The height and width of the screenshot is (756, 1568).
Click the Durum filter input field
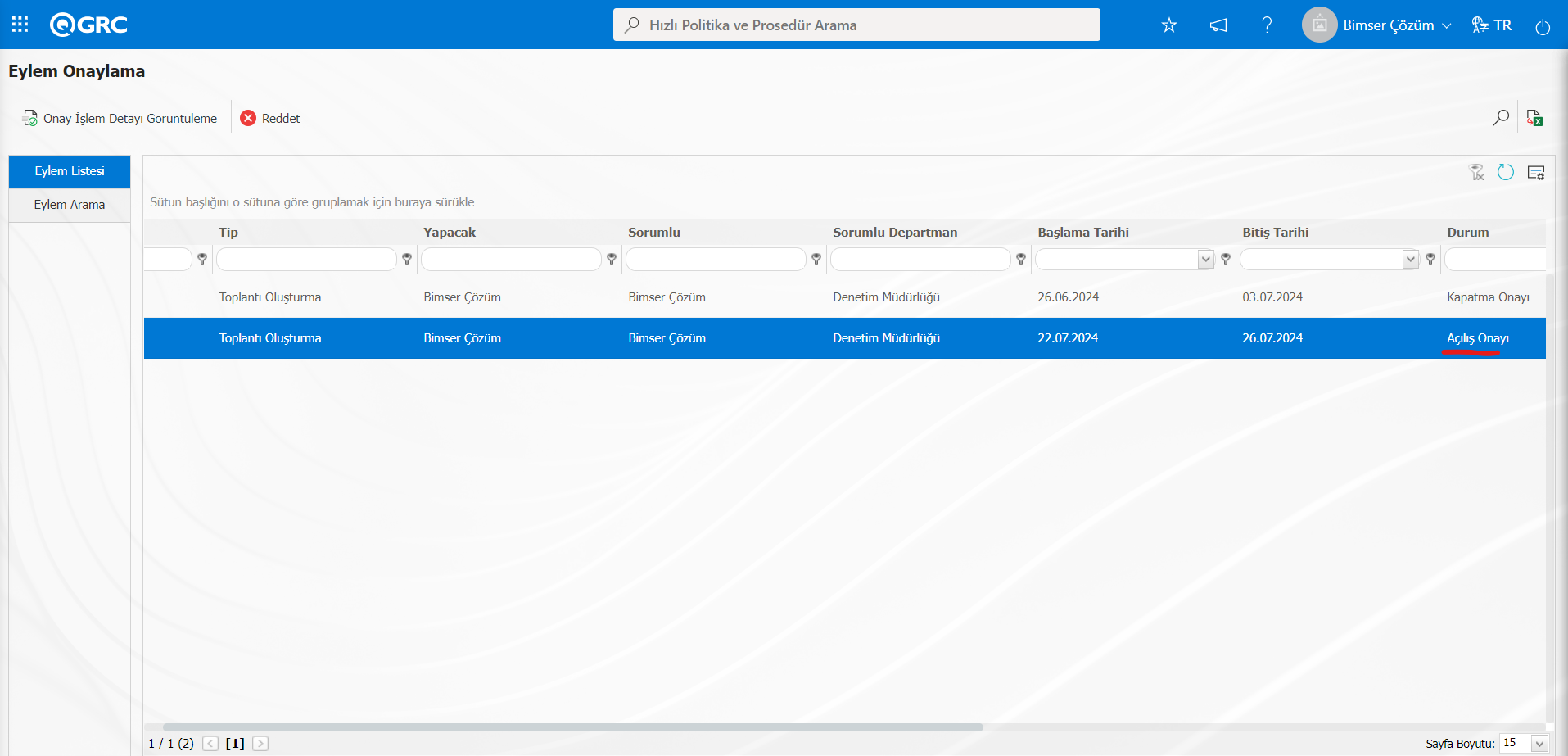(1495, 260)
